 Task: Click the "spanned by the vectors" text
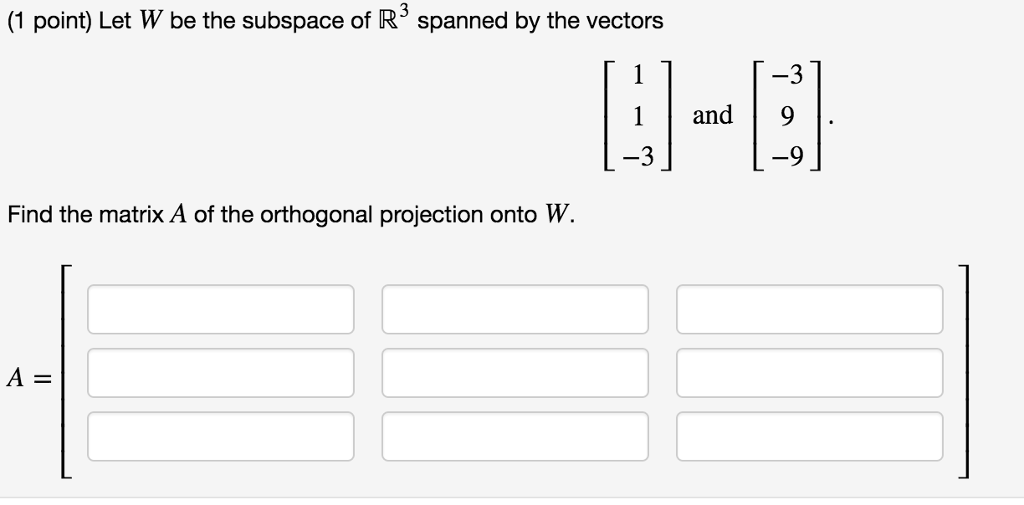pos(540,22)
